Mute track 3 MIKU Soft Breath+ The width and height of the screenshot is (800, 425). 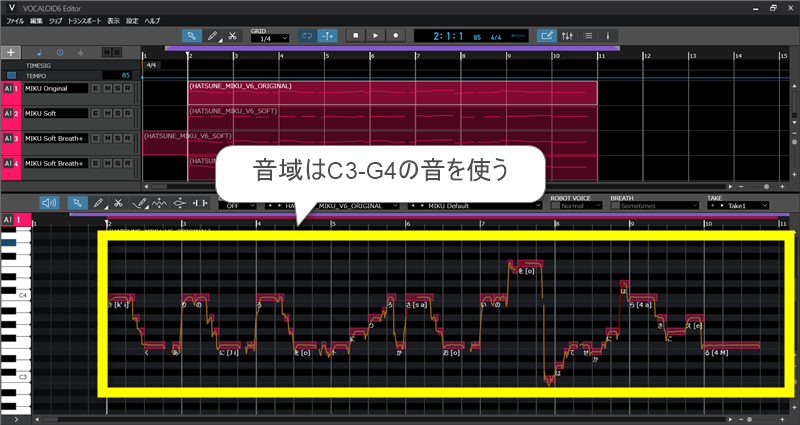[x=107, y=138]
